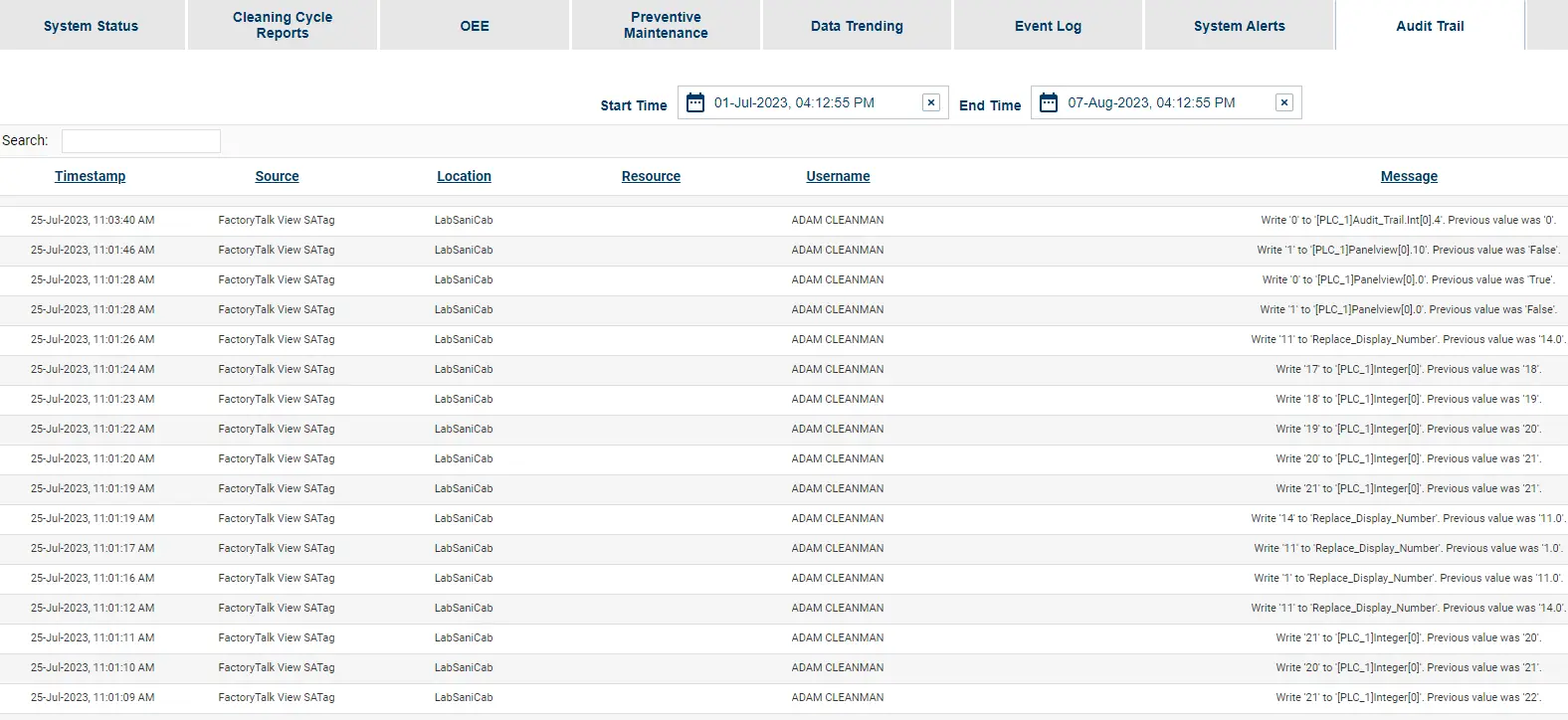The image size is (1568, 720).
Task: Click message writing '1' to Panelview[0].0
Action: click(1408, 309)
